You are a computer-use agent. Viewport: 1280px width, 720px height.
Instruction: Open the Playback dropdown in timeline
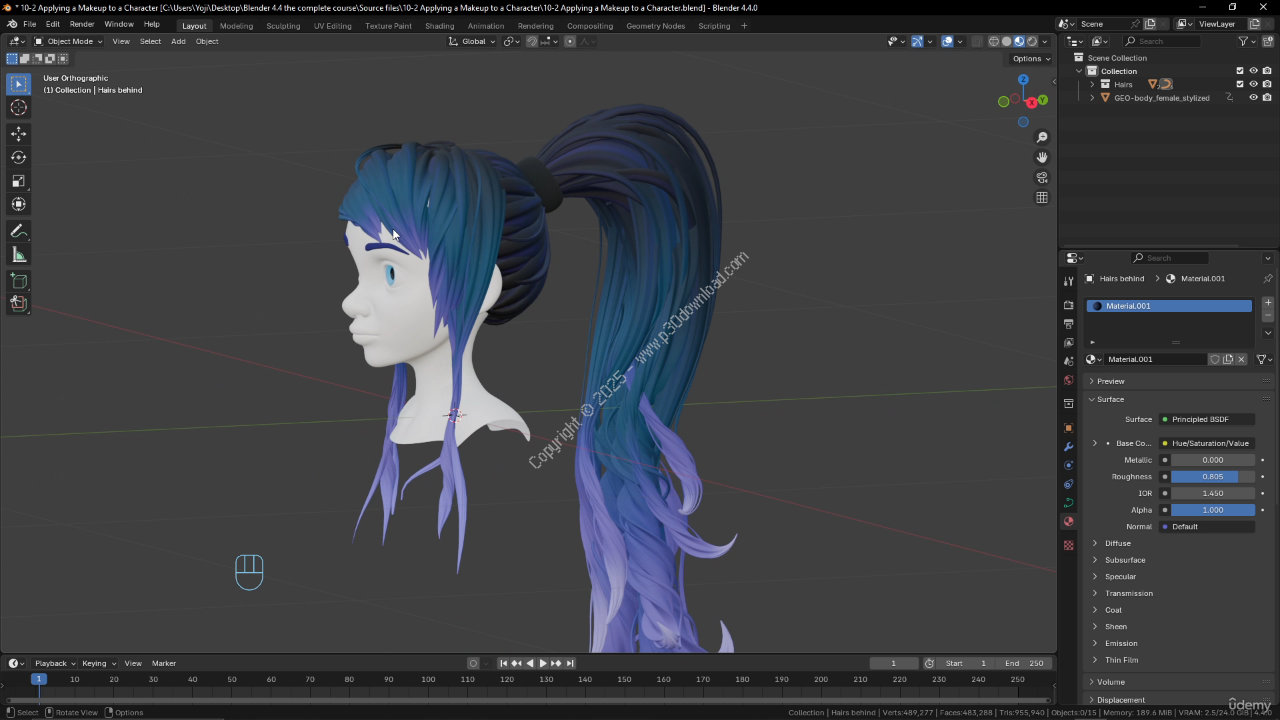[55, 663]
